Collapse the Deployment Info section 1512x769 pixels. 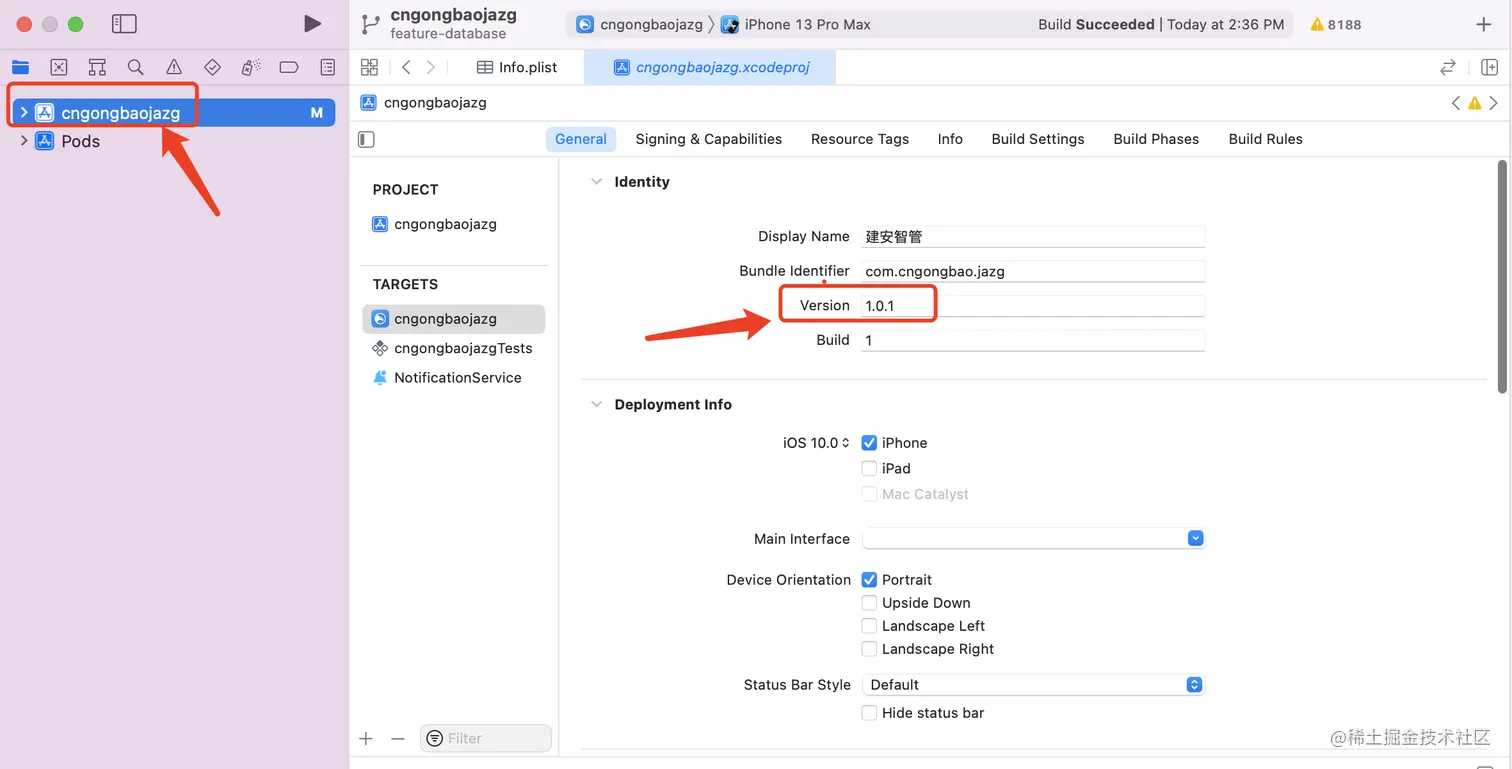coord(597,404)
